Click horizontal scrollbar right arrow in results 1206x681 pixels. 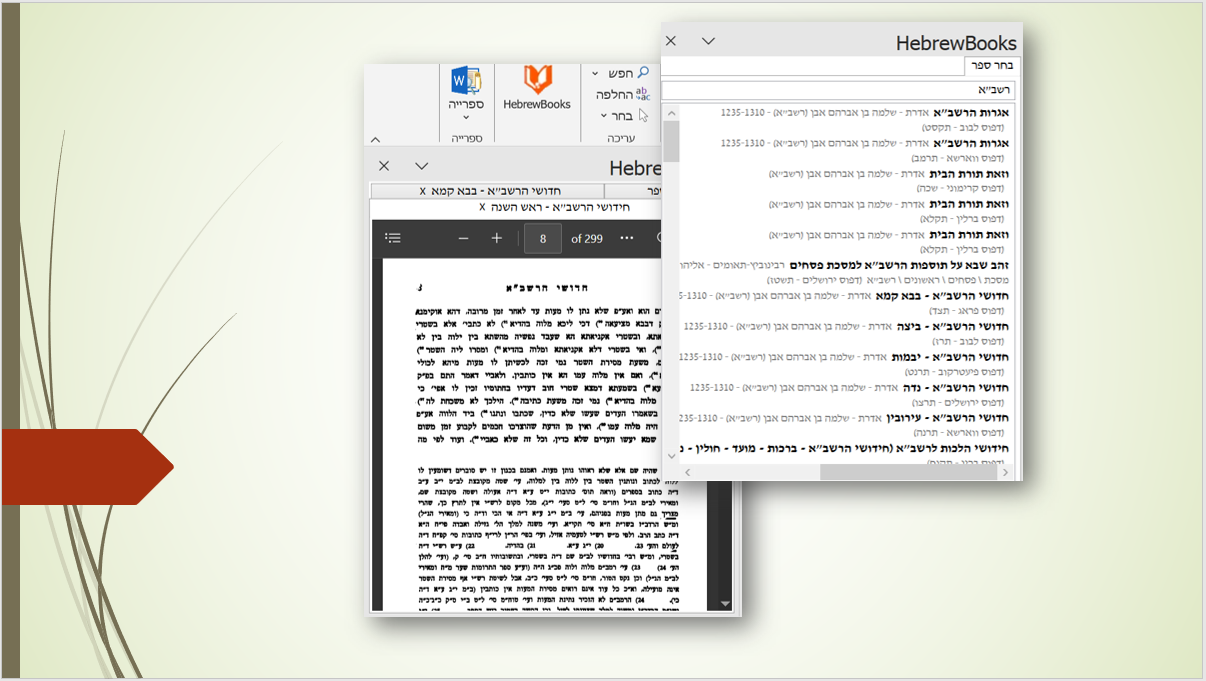1007,471
